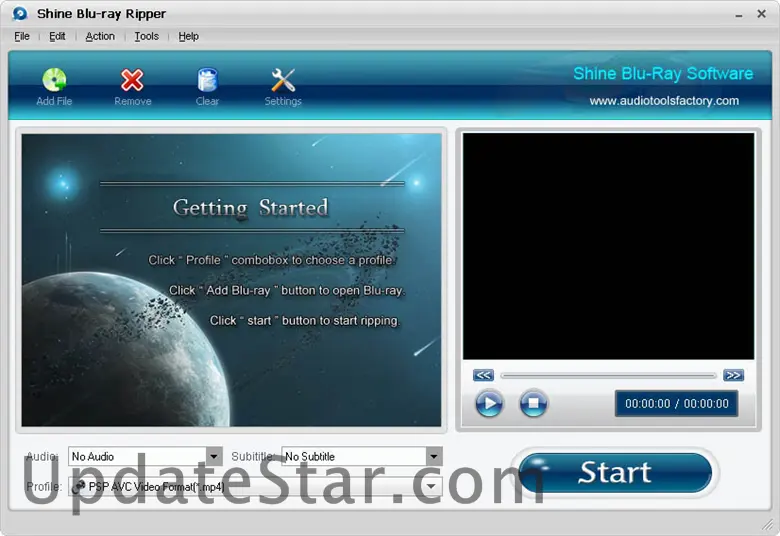
Task: Click the window resize grip corner
Action: tap(768, 524)
